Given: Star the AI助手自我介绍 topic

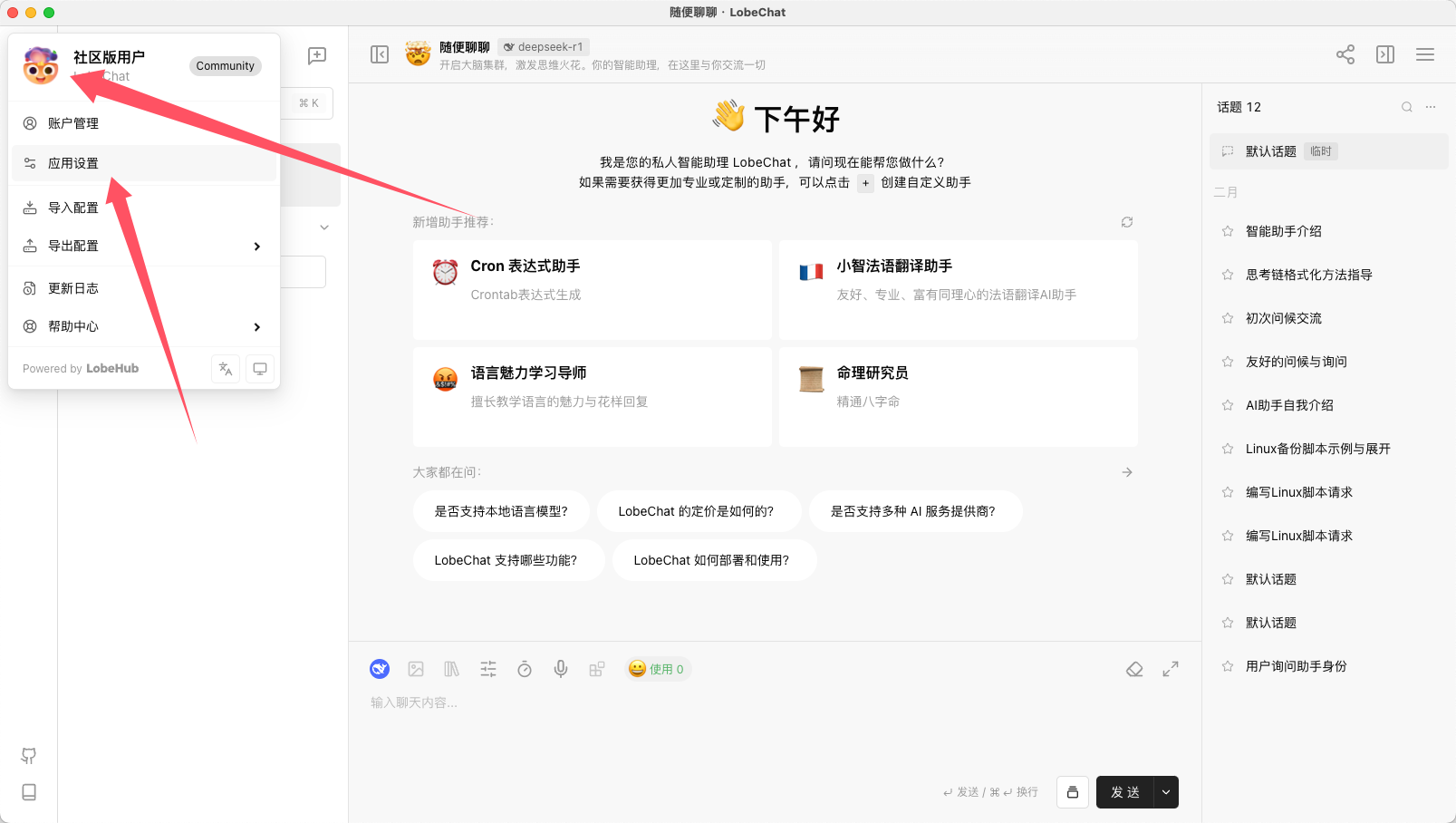Looking at the screenshot, I should click(x=1228, y=405).
